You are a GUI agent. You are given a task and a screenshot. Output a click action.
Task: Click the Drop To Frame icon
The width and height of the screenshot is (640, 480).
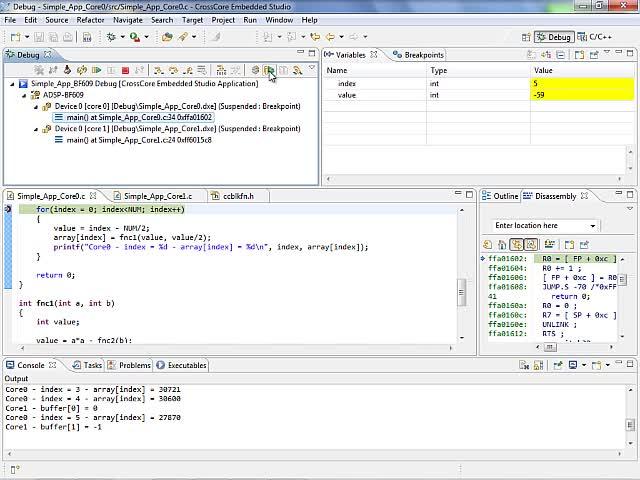click(202, 70)
